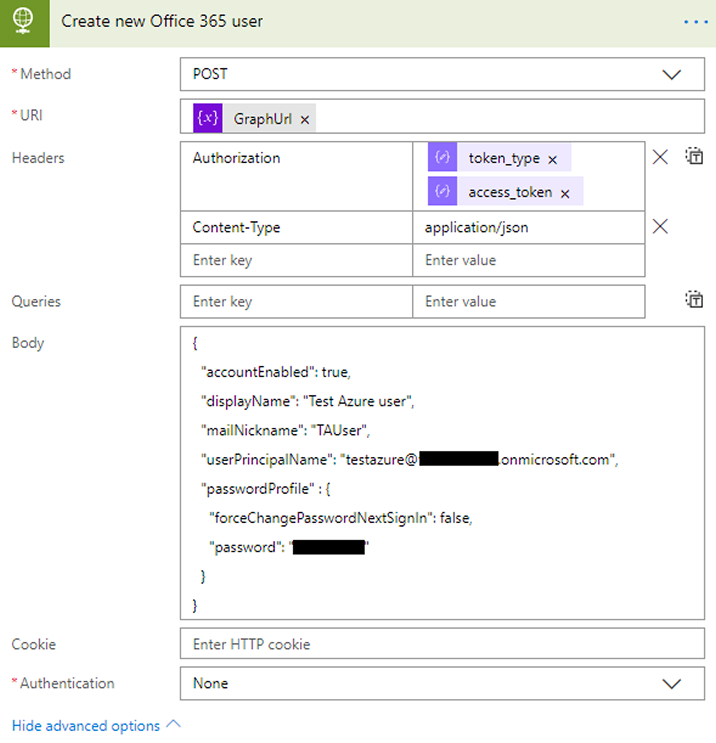Click the "displayName" line in Body
The width and height of the screenshot is (716, 743).
point(307,401)
